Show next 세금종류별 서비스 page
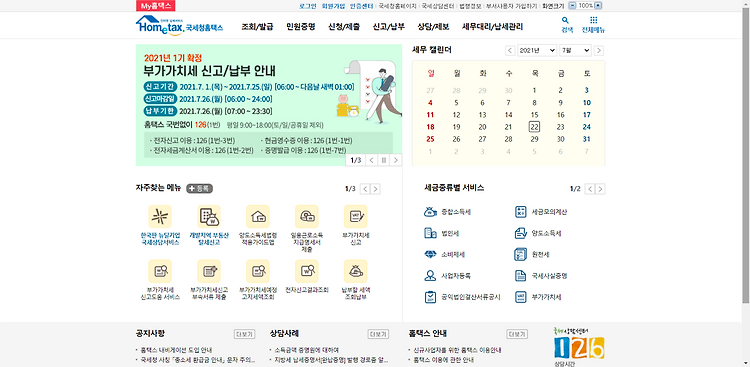 [600, 189]
